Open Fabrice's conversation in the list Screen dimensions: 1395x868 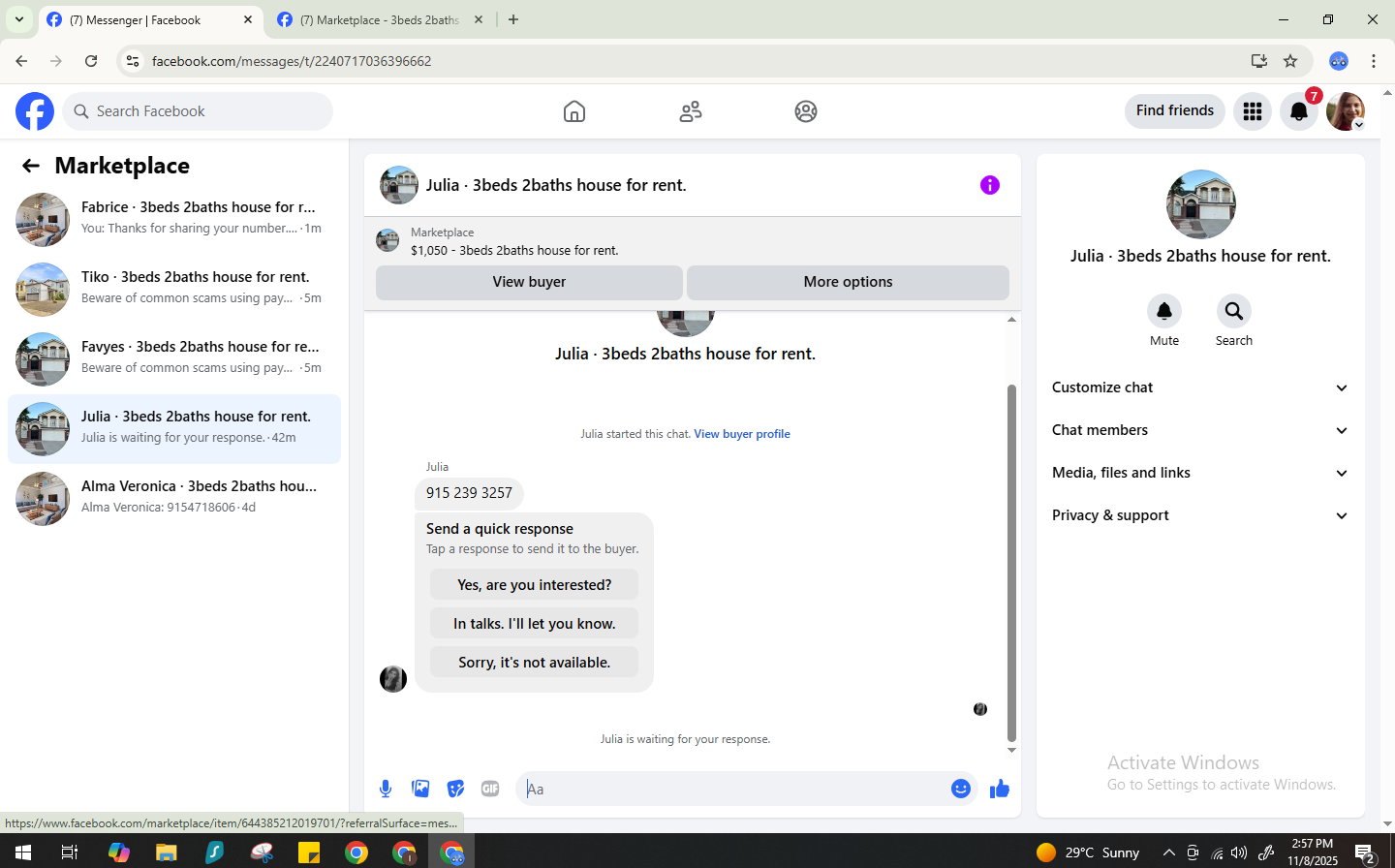click(x=174, y=220)
